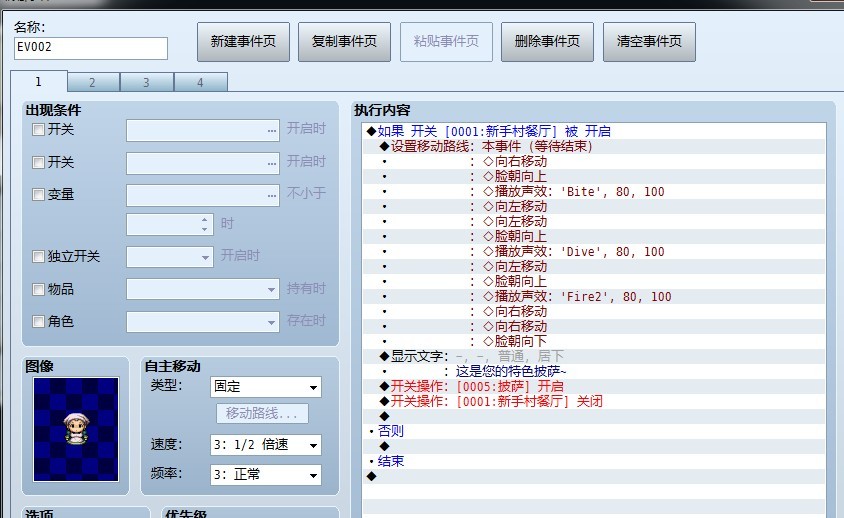Expand the 物品 dropdown
844x518 pixels.
203,290
